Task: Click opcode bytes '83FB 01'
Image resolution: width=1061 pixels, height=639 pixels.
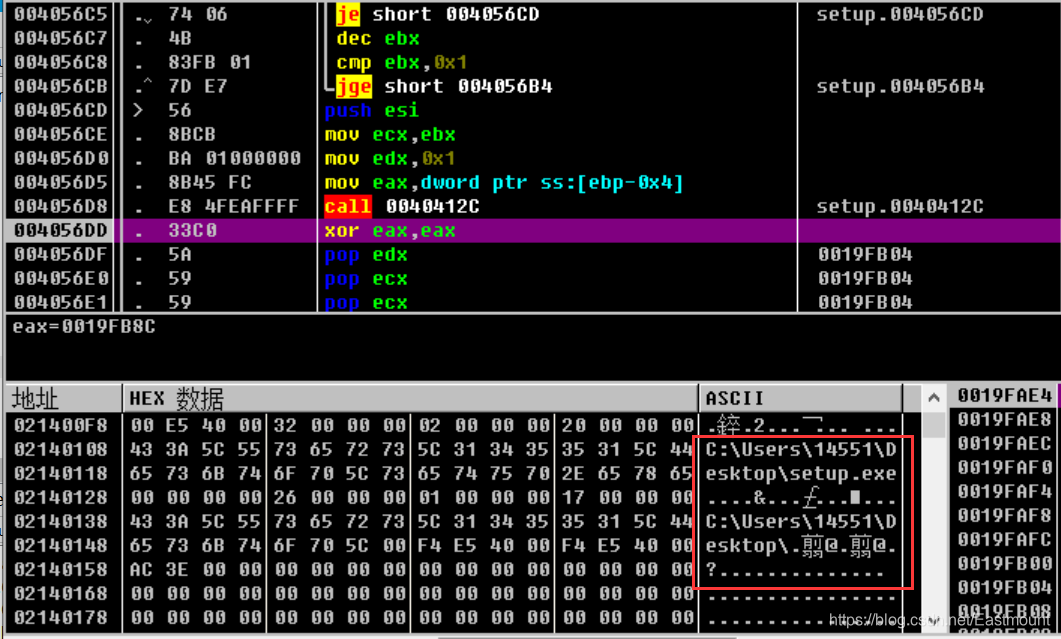Action: [210, 62]
